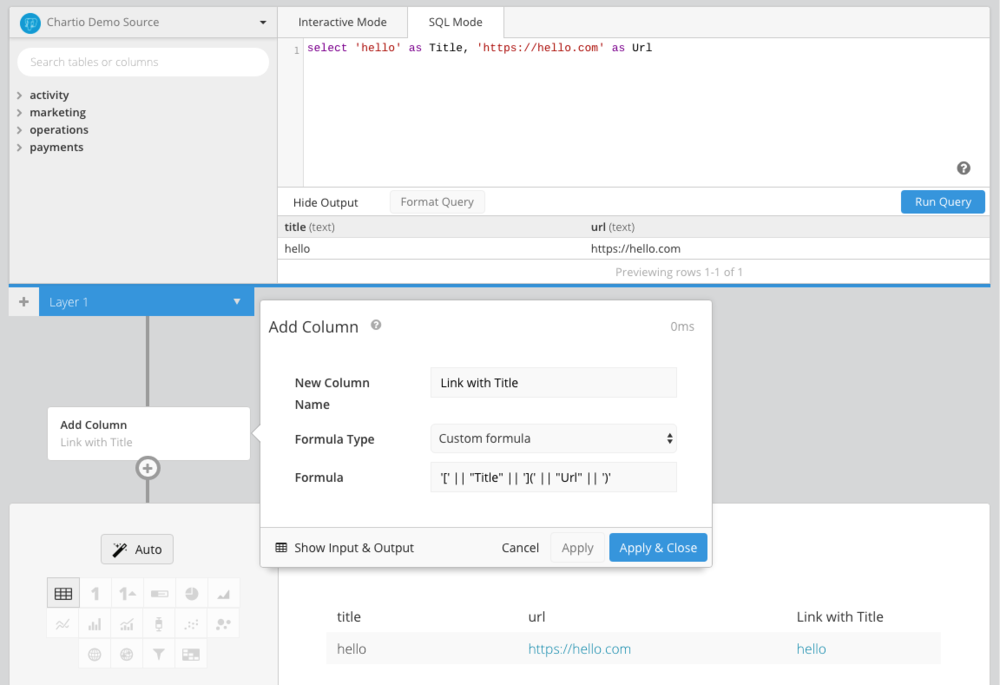Click Hide Output
Viewport: 1000px width, 685px height.
coord(325,202)
